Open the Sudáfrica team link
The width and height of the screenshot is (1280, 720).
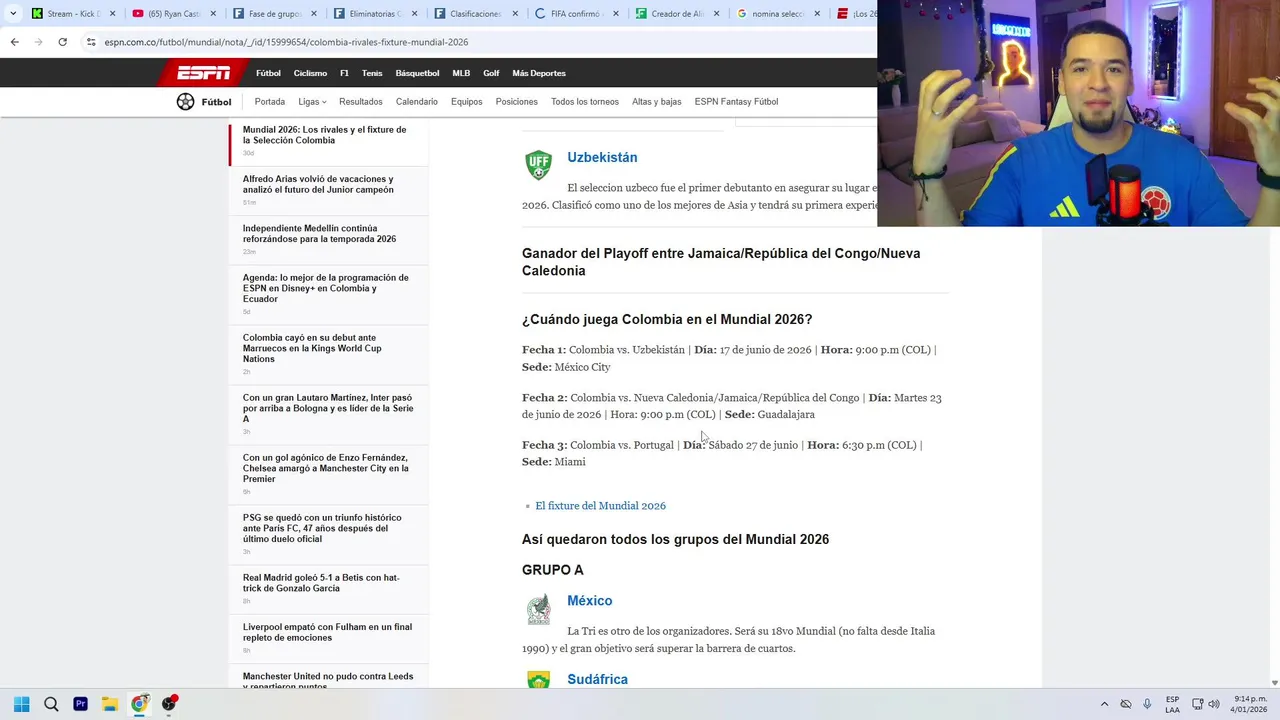click(598, 680)
